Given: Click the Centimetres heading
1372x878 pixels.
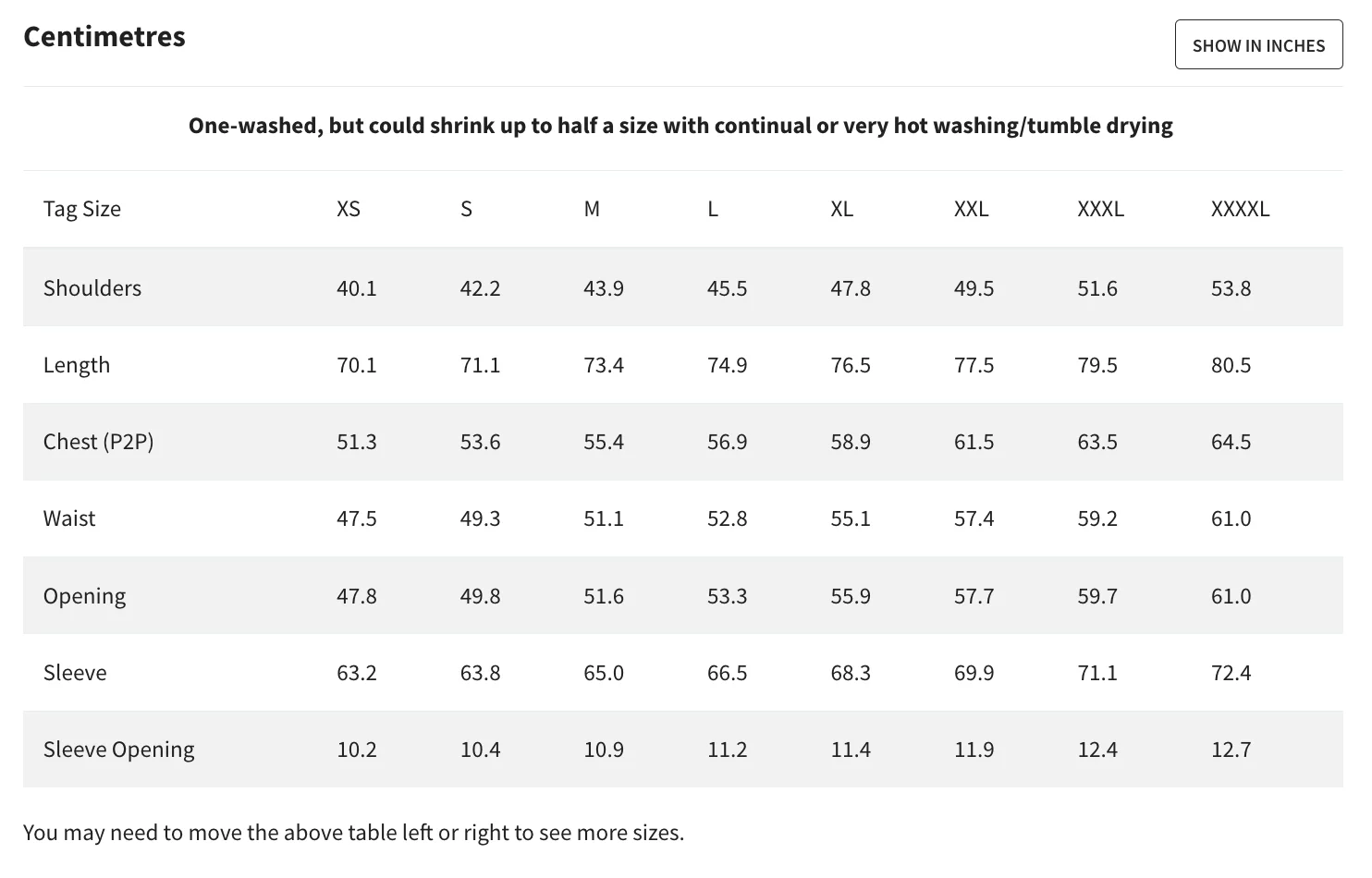Looking at the screenshot, I should [104, 37].
